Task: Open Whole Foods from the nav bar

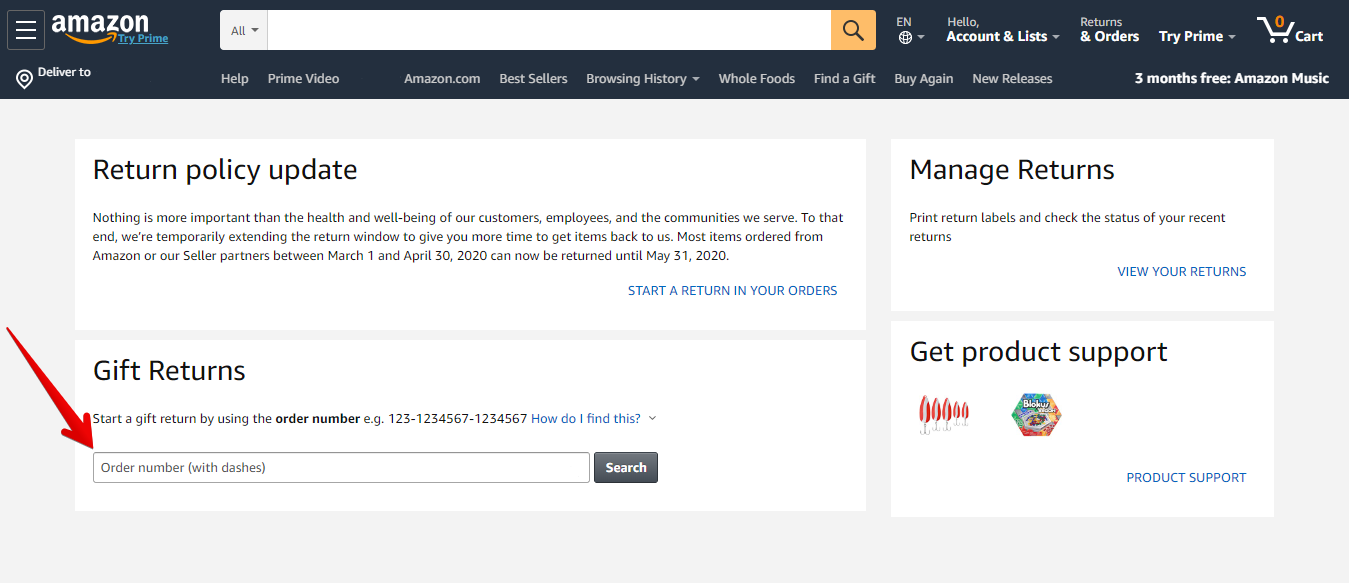Action: pyautogui.click(x=756, y=78)
